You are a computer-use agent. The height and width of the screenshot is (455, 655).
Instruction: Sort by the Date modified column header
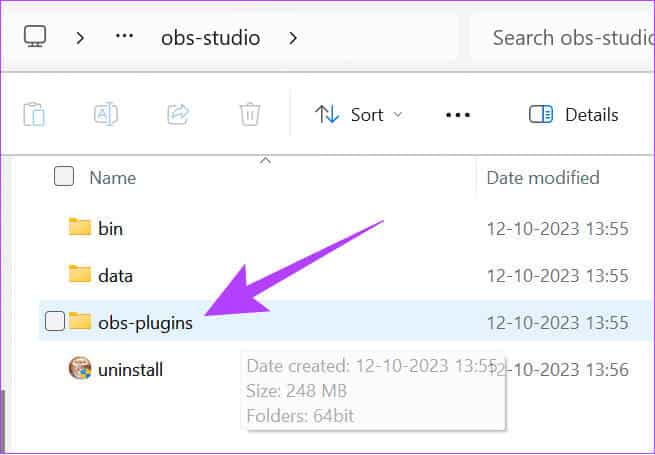(543, 178)
